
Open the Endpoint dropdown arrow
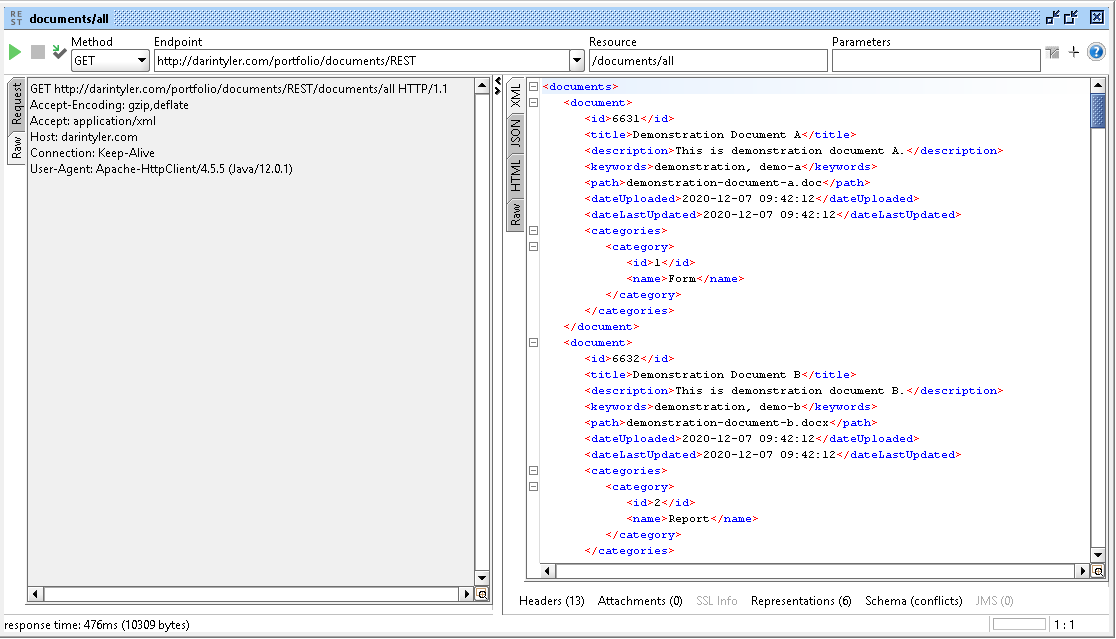[x=577, y=60]
